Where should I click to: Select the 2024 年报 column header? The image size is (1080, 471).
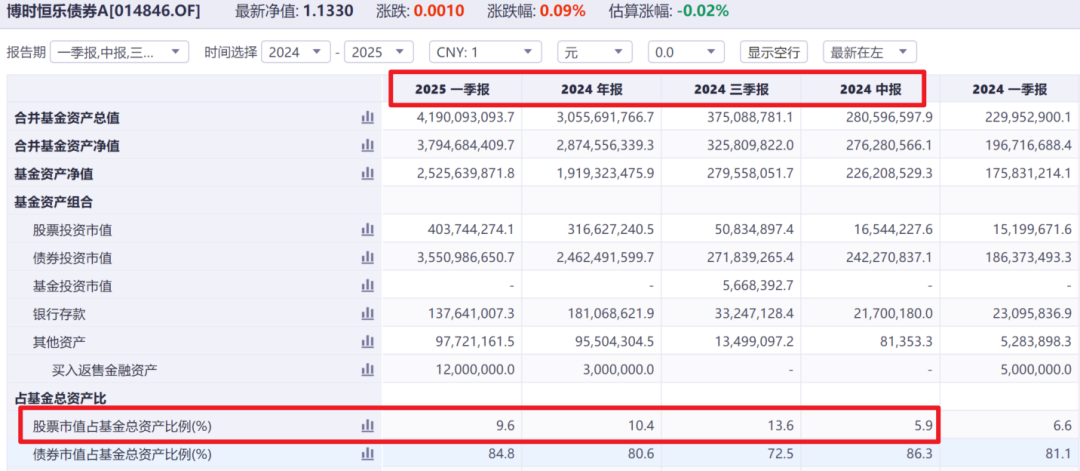coord(592,90)
